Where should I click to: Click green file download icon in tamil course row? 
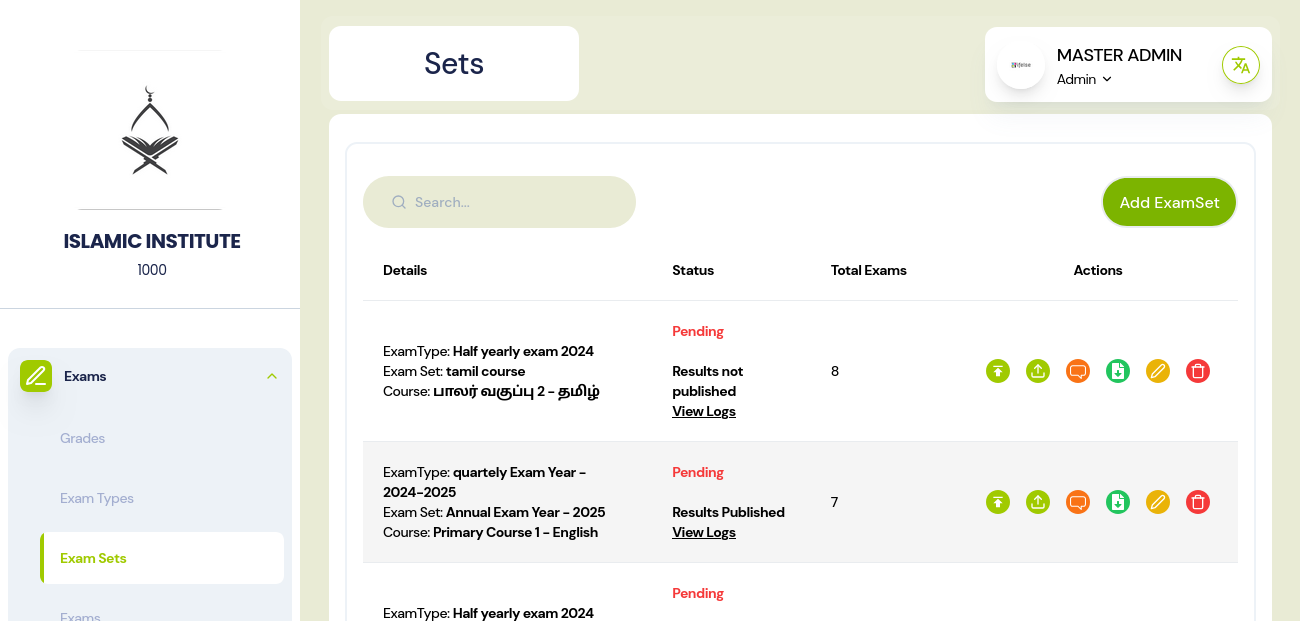point(1118,371)
